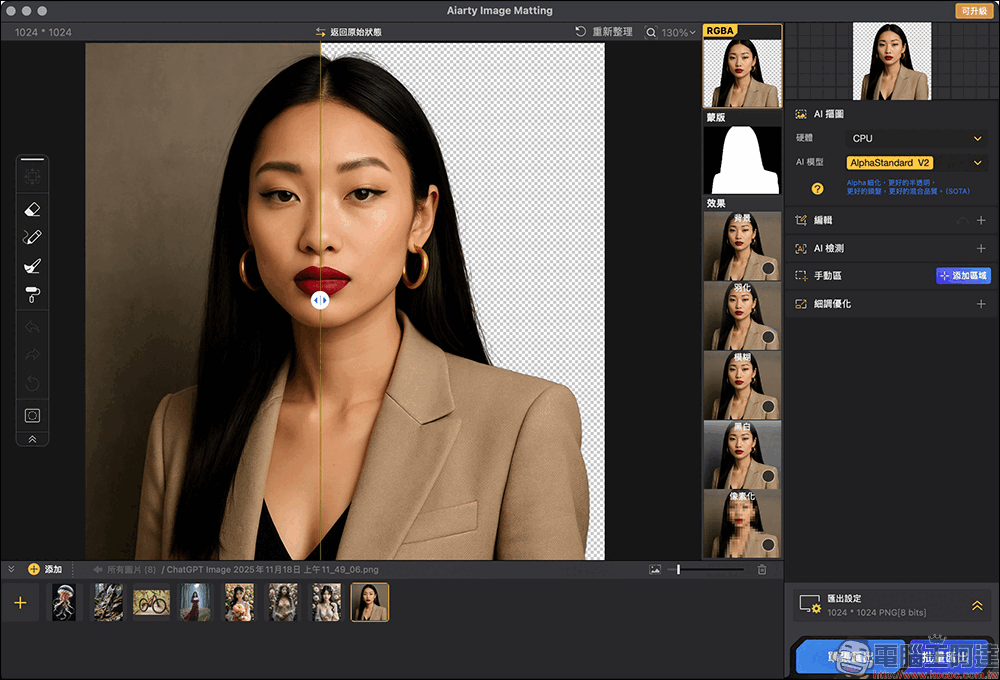Select the dab/pen brush tool
This screenshot has width=1000, height=680.
[32, 237]
